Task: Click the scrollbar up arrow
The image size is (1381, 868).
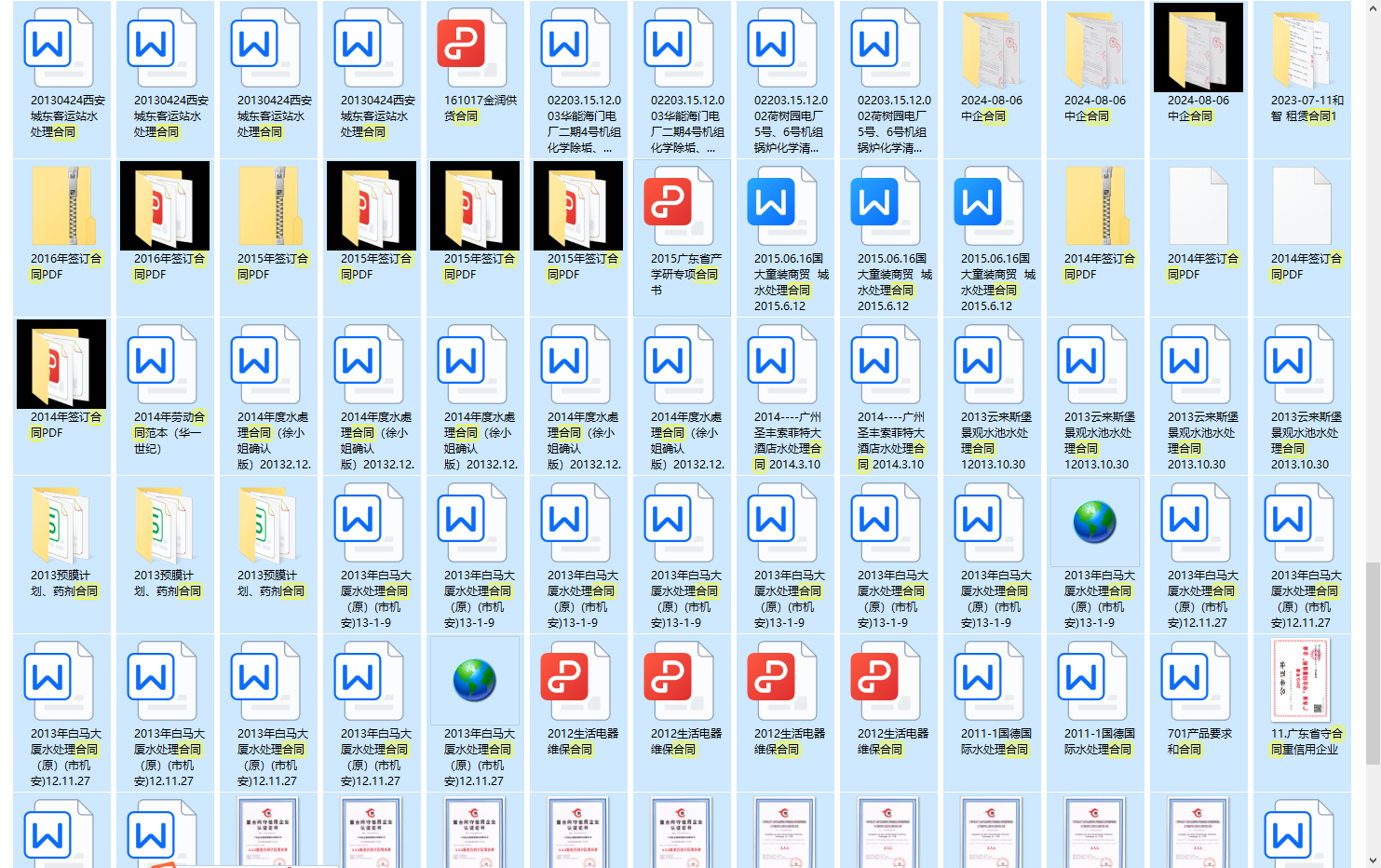Action: point(1373,7)
